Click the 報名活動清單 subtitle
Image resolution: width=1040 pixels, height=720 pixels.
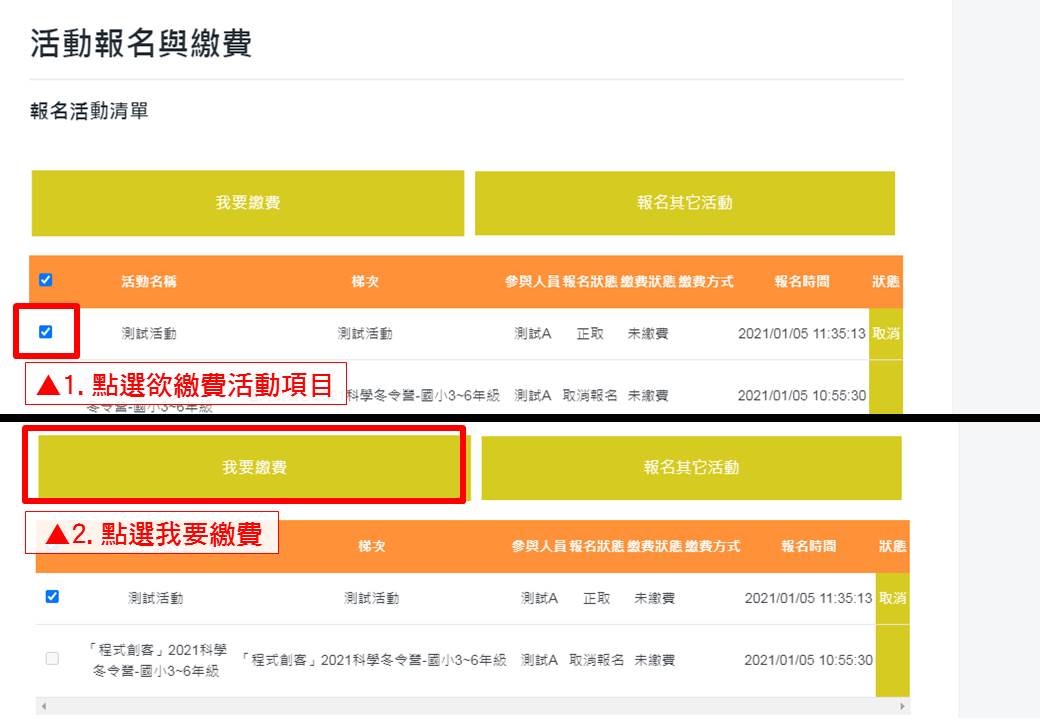(x=89, y=111)
